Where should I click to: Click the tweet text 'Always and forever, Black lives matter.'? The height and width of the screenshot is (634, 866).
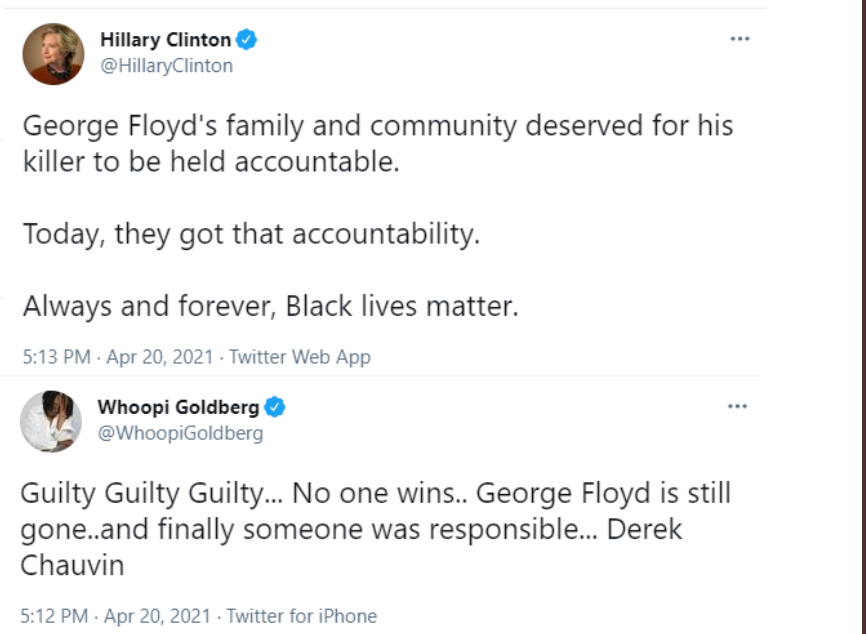click(271, 306)
